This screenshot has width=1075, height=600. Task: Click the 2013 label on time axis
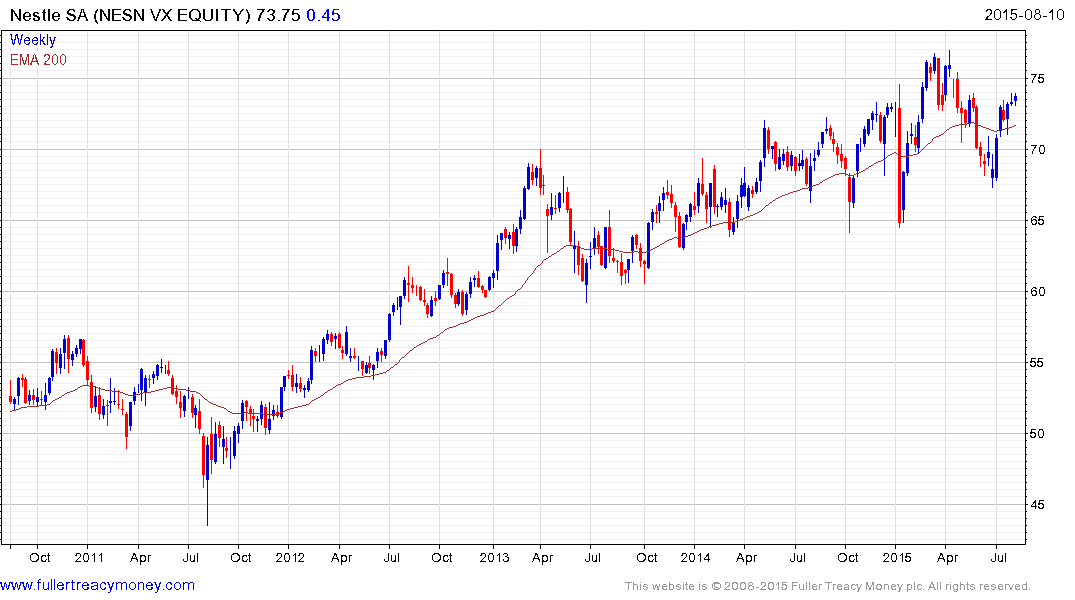point(493,557)
